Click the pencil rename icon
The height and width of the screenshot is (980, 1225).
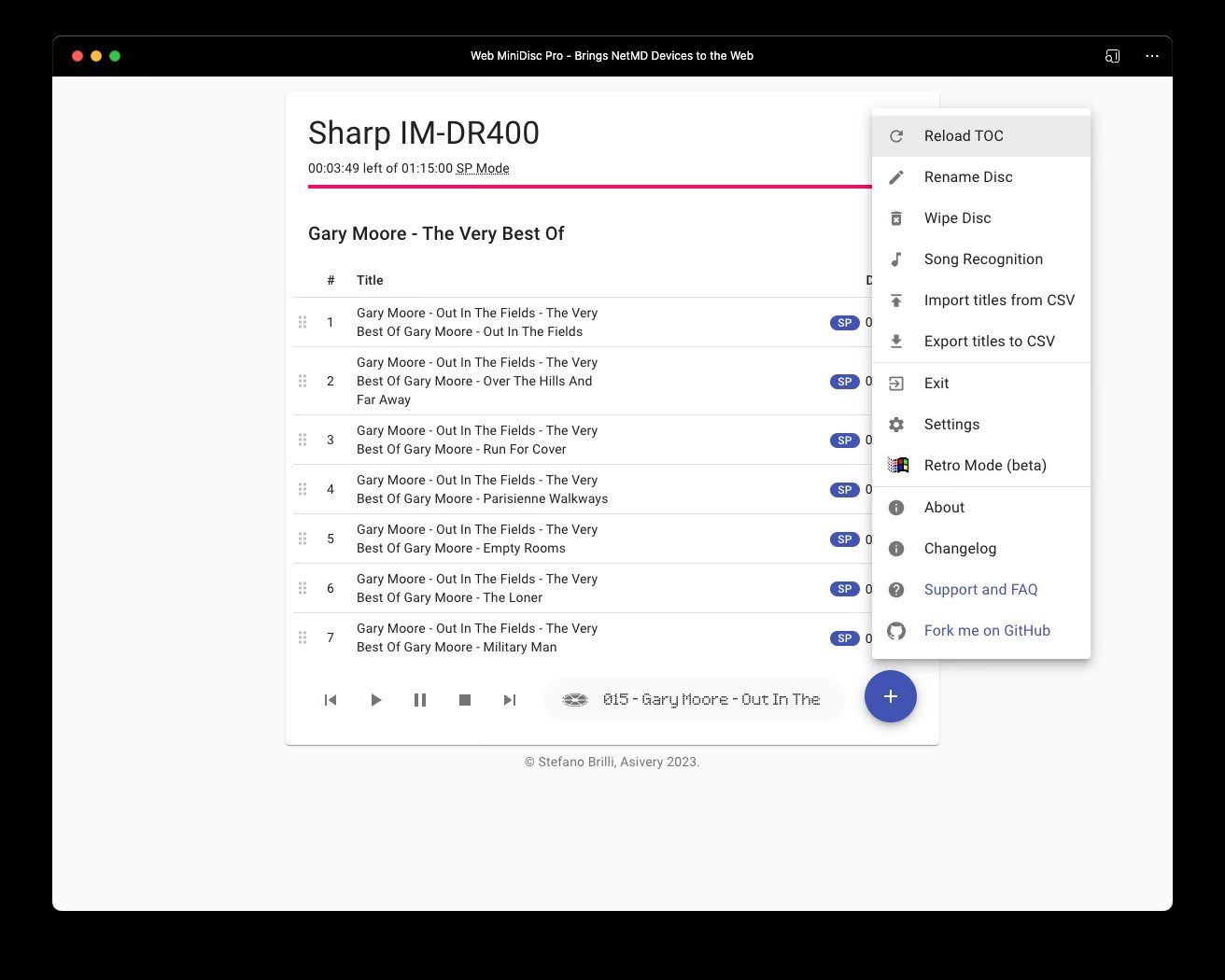click(896, 177)
